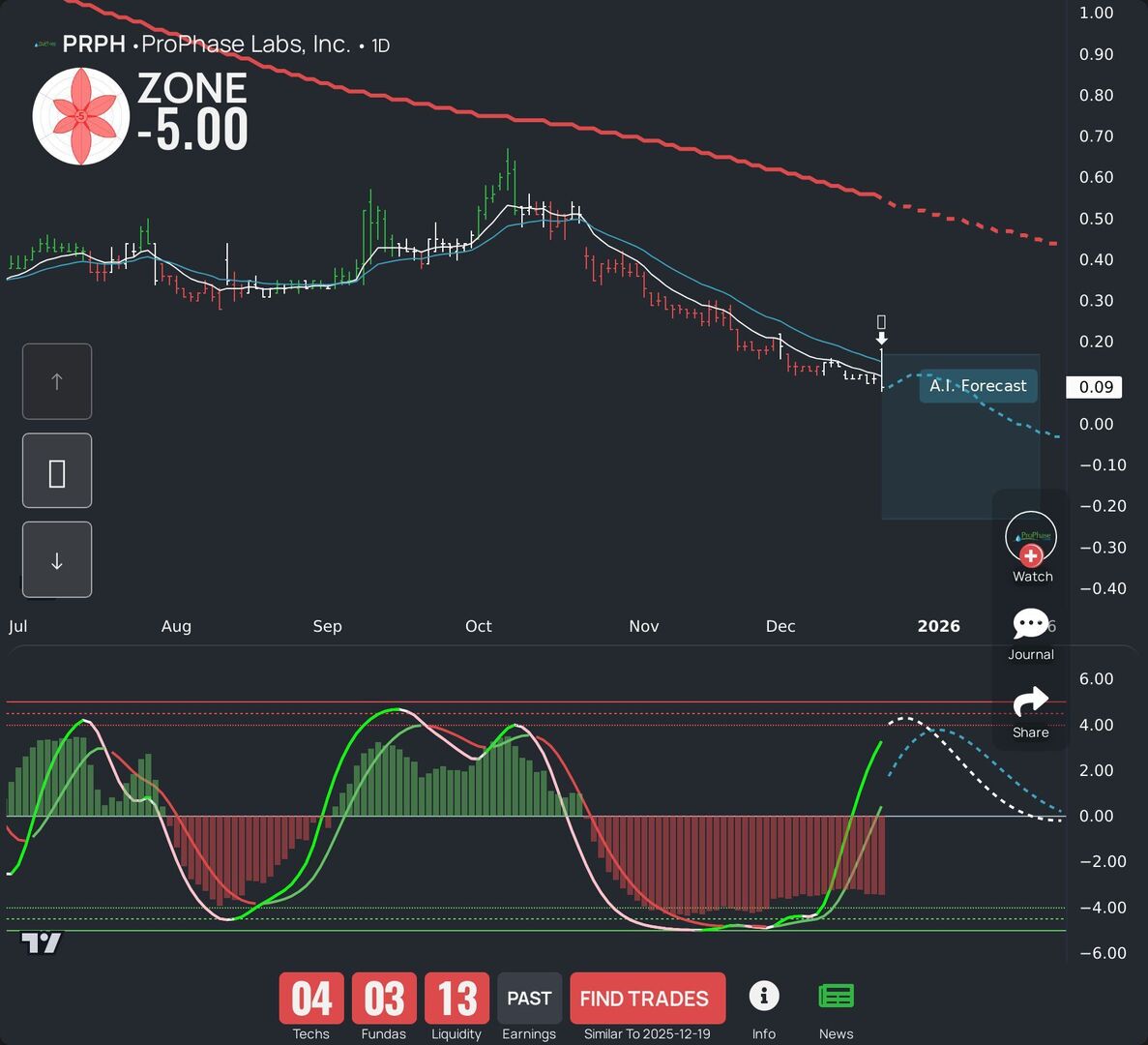Click the FIND TRADES button
This screenshot has height=1045, width=1148.
[647, 998]
